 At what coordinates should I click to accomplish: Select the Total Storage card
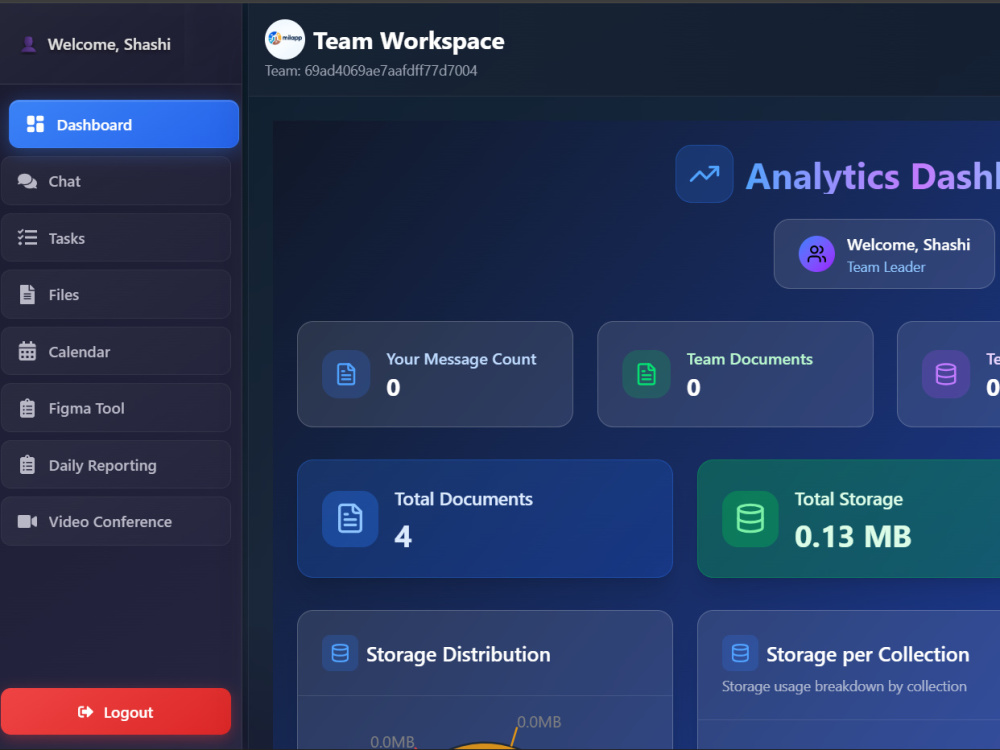click(x=848, y=518)
